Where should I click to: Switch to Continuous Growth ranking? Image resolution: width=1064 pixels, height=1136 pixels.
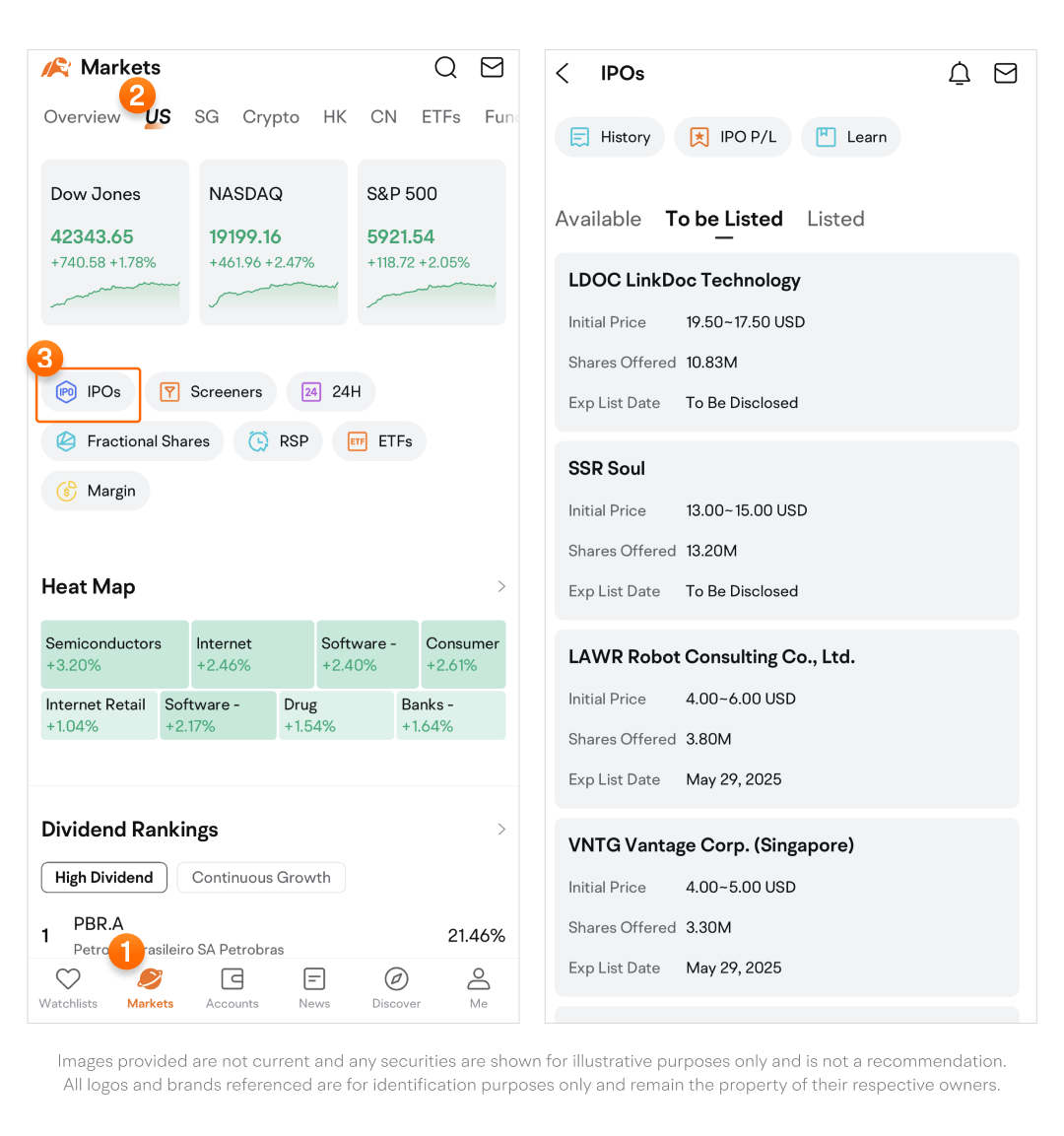(261, 878)
